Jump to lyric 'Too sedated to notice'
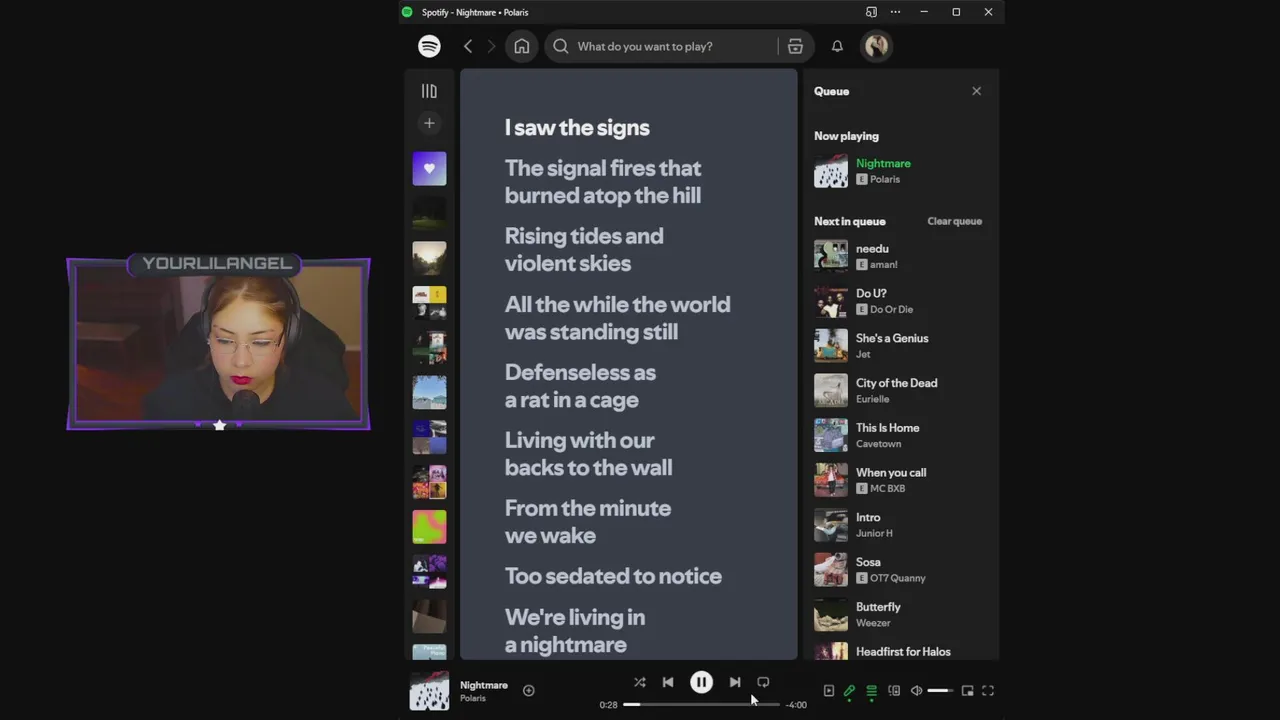The image size is (1280, 720). coord(613,576)
